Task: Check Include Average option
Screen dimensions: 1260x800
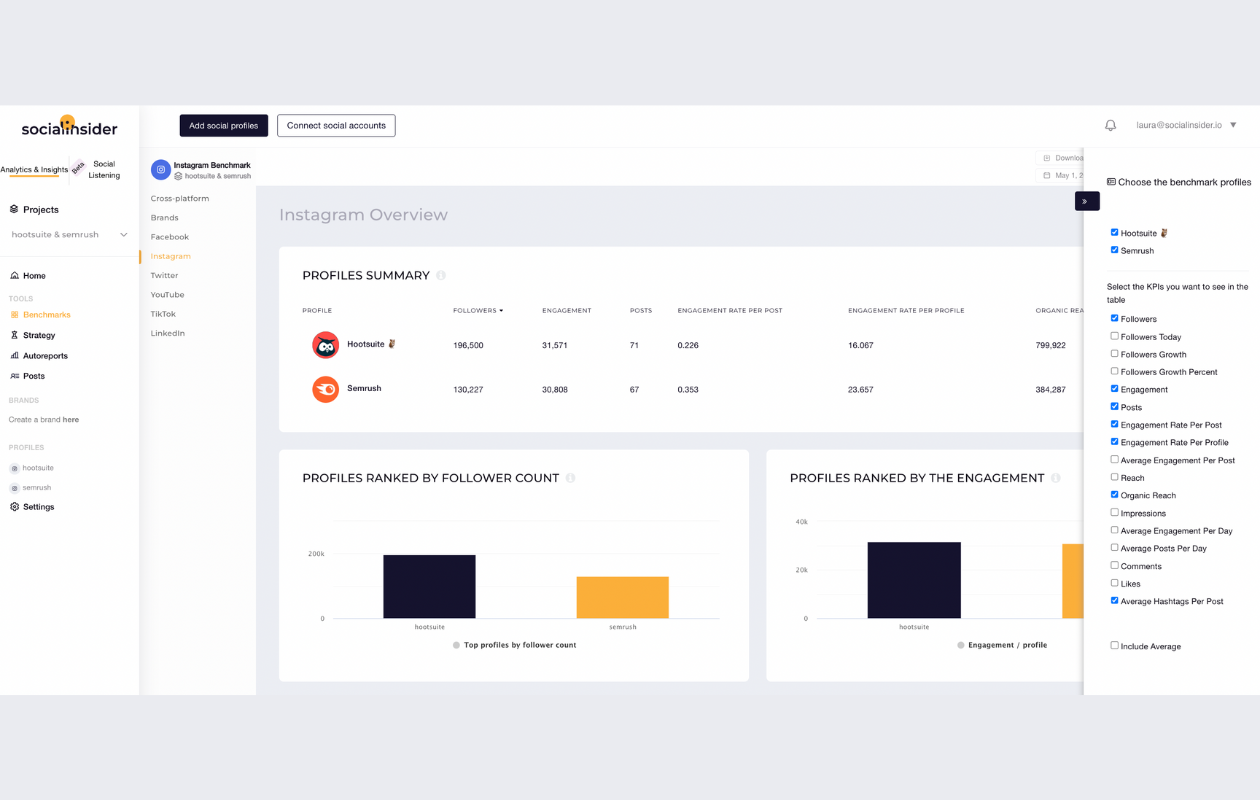Action: point(1115,645)
